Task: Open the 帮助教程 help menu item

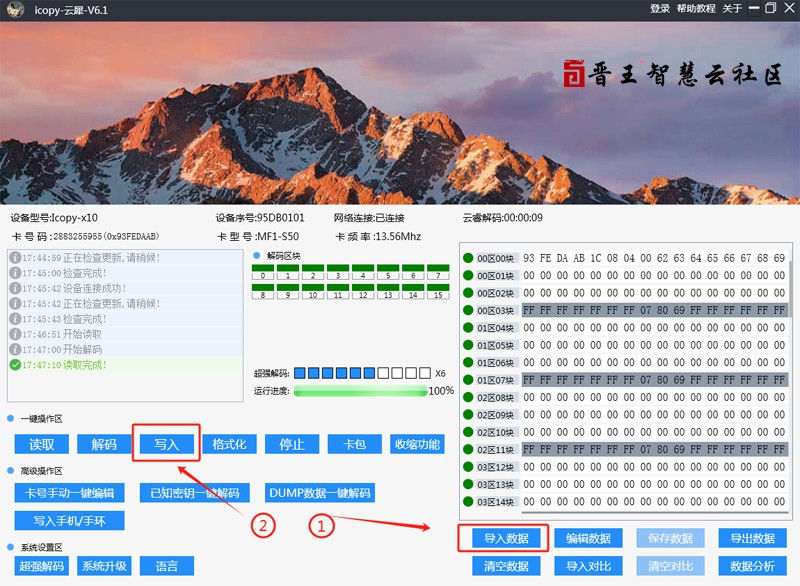Action: click(696, 9)
